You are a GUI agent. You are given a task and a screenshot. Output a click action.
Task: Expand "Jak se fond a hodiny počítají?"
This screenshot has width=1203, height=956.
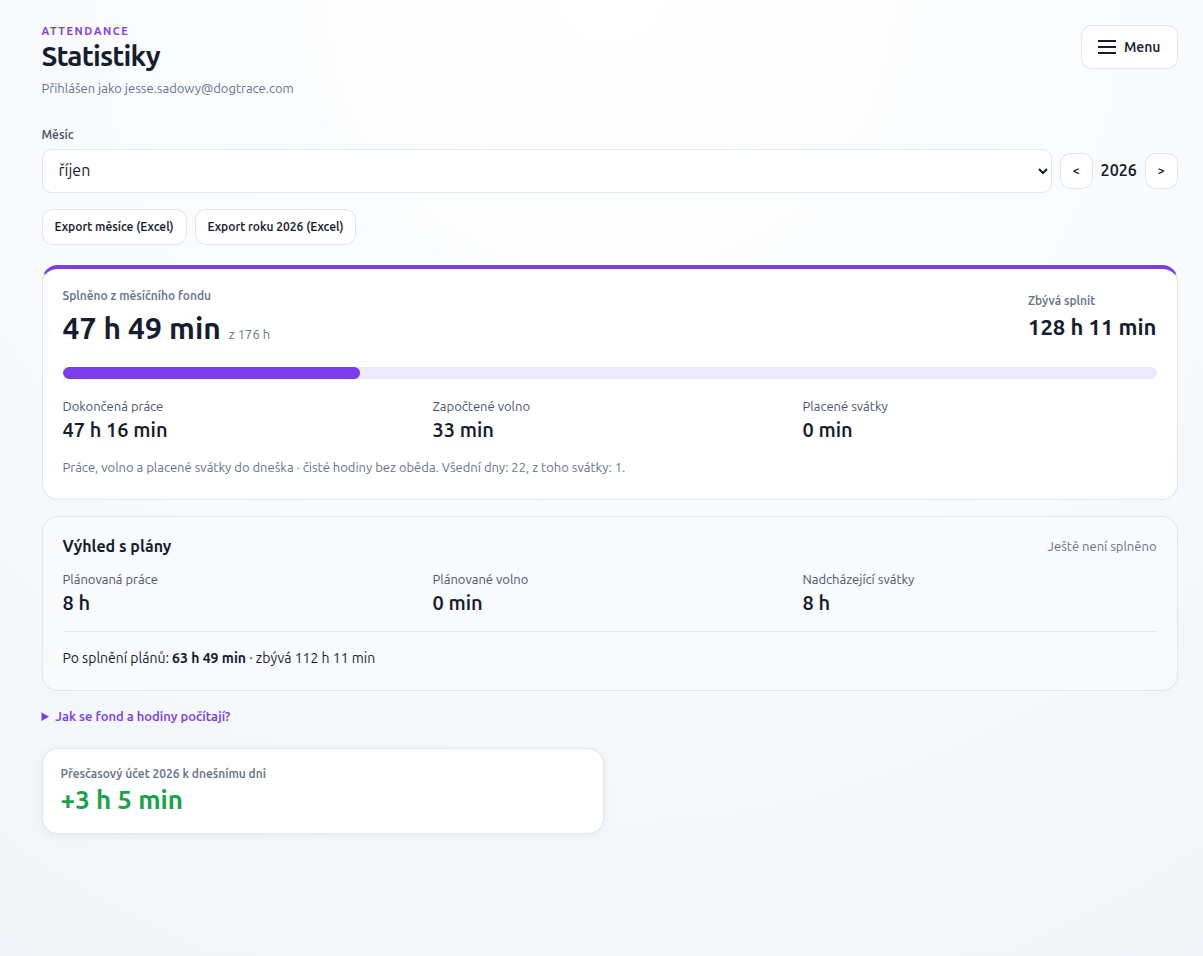click(136, 716)
